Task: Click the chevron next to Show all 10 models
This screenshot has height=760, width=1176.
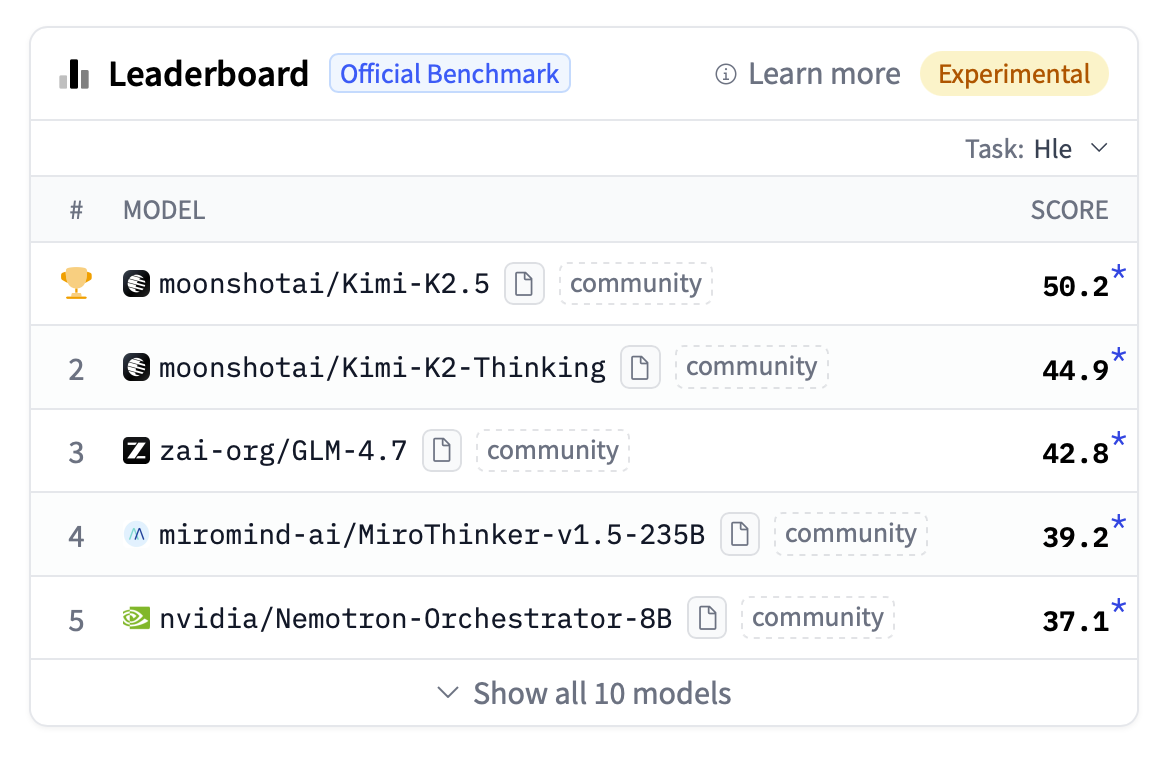Action: click(x=449, y=693)
